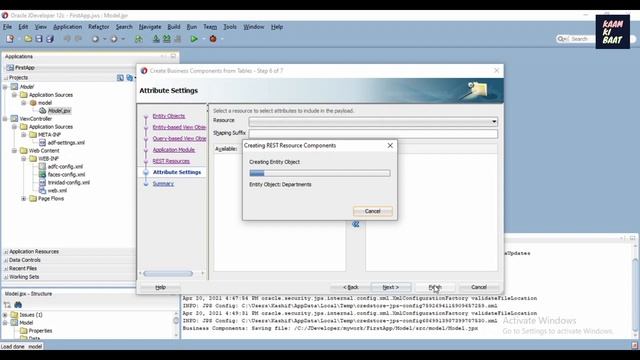The width and height of the screenshot is (640, 360).
Task: Click the wizard steps horizontal scrollbar
Action: click(x=168, y=273)
